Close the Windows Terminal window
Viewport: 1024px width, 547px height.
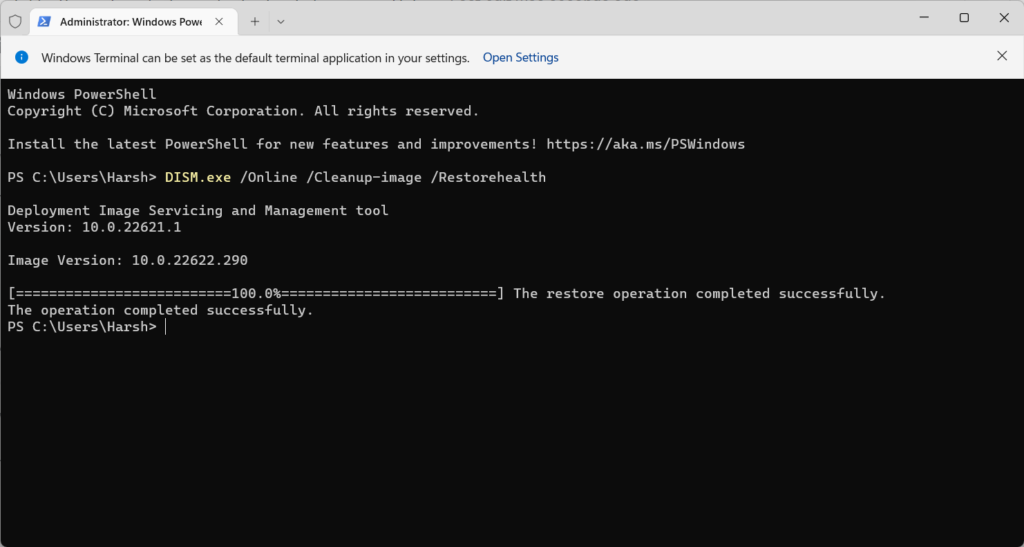(x=1002, y=18)
